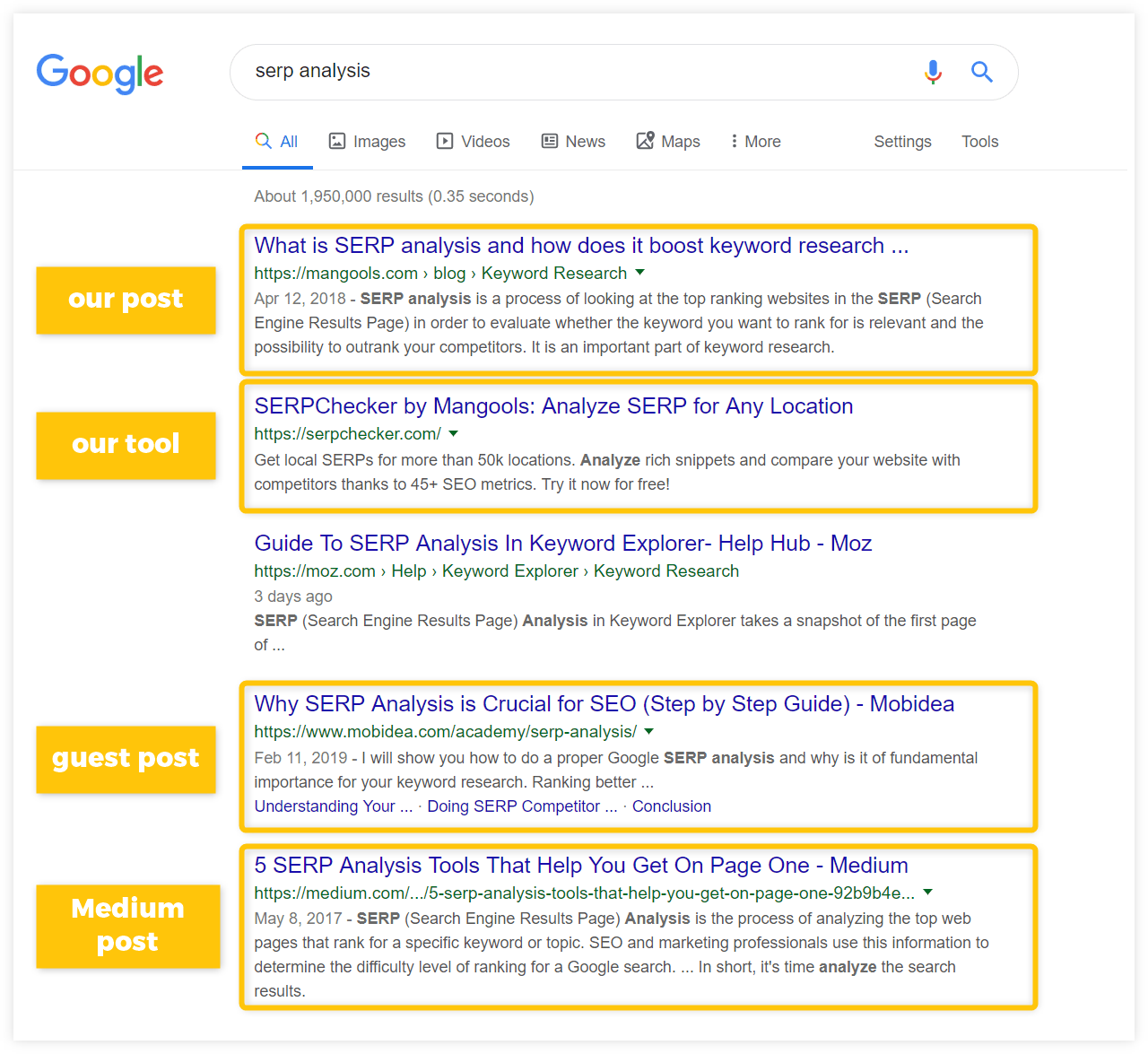Open the Tools menu
The width and height of the screenshot is (1148, 1054).
coord(979,142)
